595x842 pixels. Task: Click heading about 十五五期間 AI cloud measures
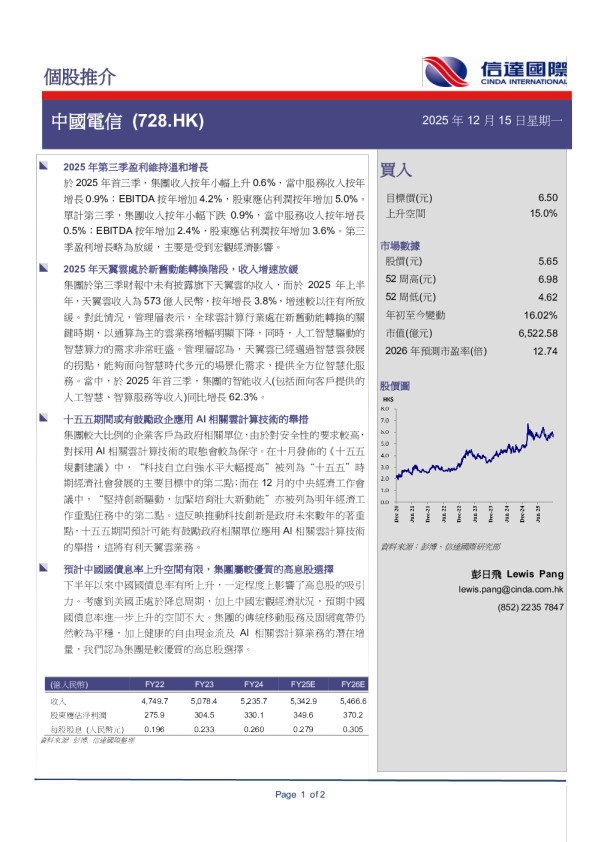click(186, 419)
